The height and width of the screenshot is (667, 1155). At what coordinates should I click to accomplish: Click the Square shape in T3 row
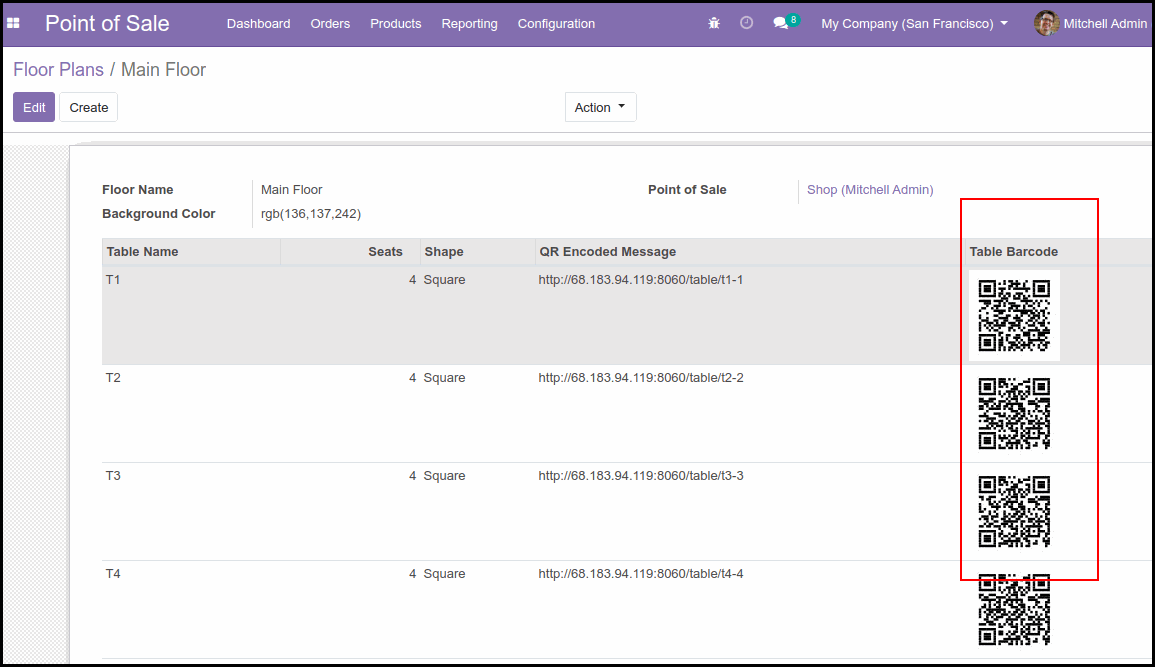click(444, 476)
